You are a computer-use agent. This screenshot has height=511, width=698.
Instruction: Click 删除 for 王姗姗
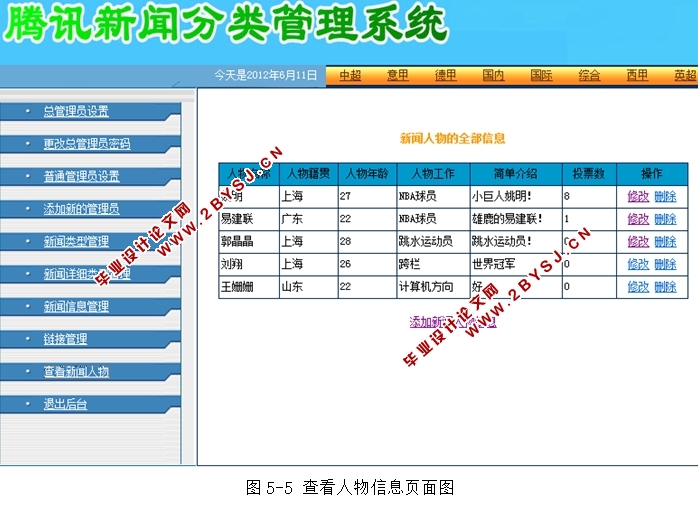tap(666, 287)
